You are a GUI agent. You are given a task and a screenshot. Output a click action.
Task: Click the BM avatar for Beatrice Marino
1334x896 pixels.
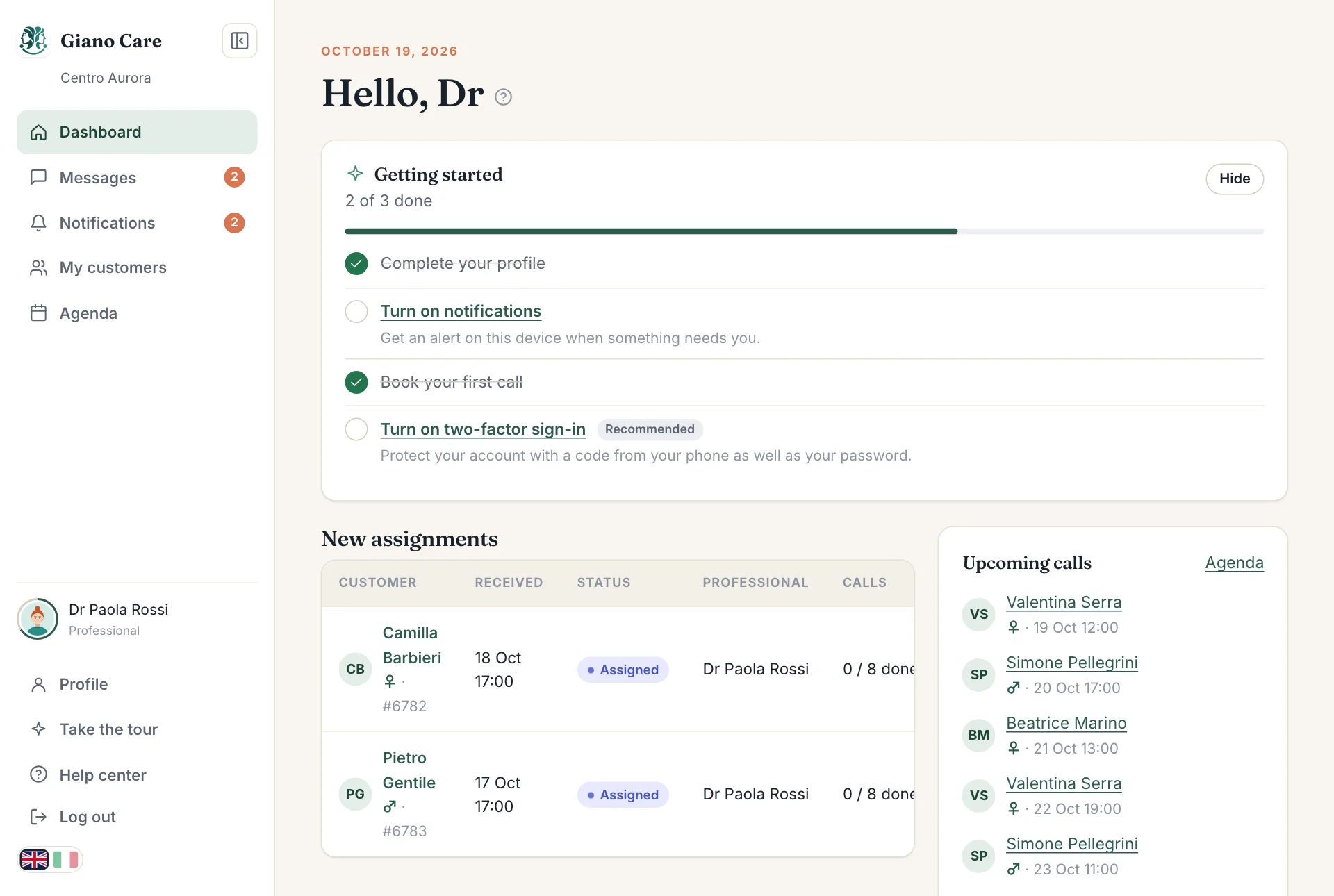coord(978,735)
